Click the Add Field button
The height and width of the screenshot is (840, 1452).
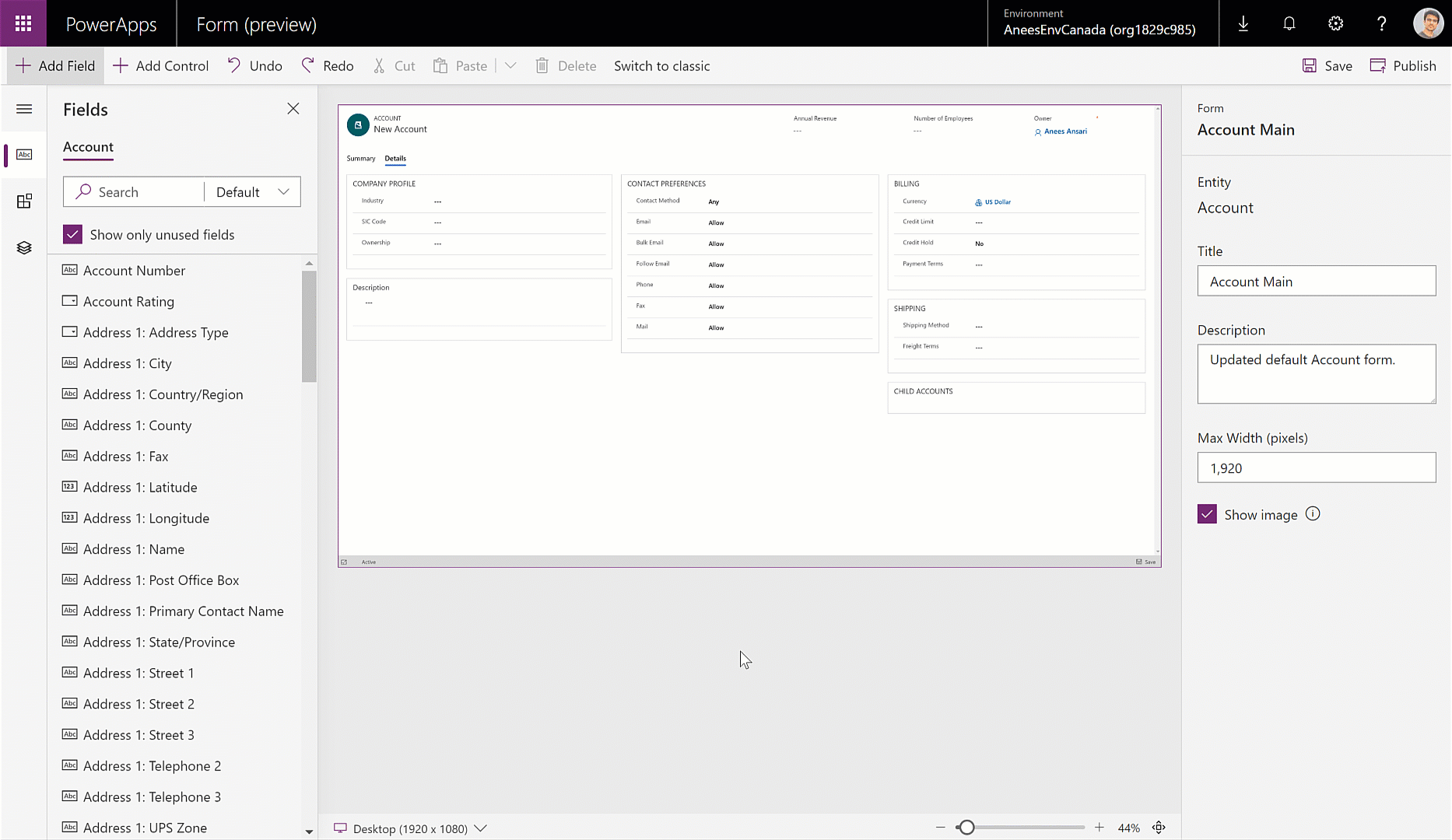pyautogui.click(x=55, y=66)
